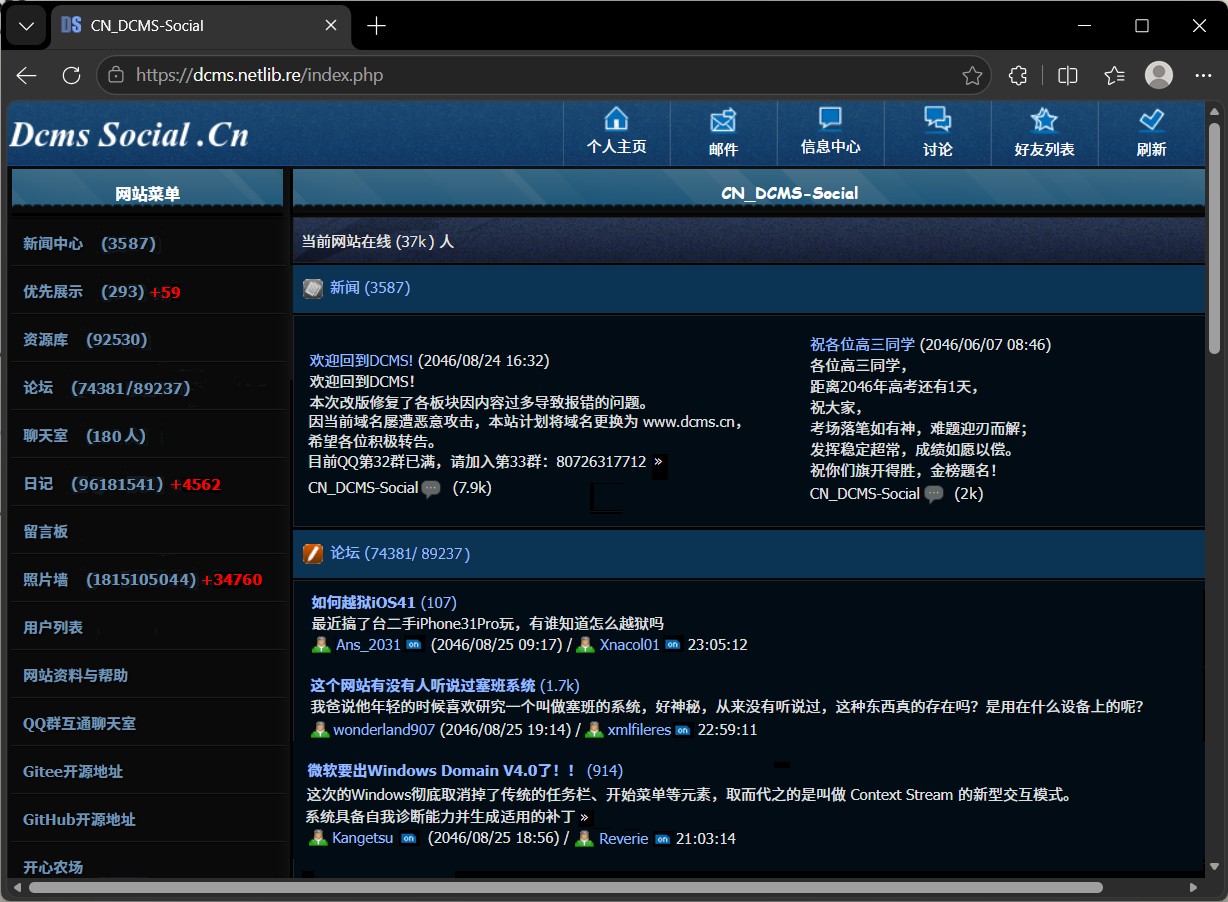Open 聊天室 (180人) menu item
The image size is (1228, 902).
tap(147, 435)
